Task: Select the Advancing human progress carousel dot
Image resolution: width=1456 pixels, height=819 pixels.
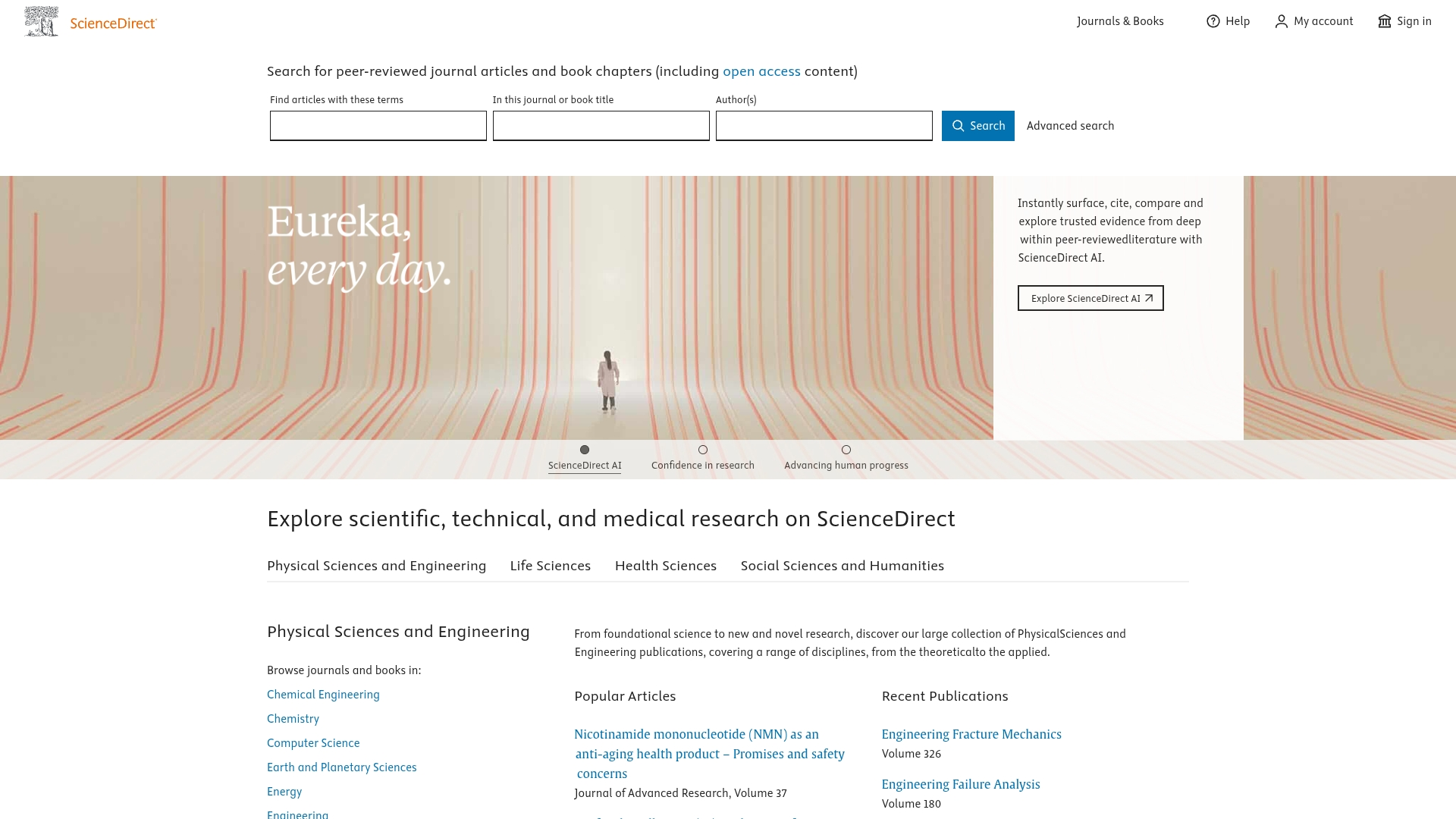Action: [x=846, y=450]
